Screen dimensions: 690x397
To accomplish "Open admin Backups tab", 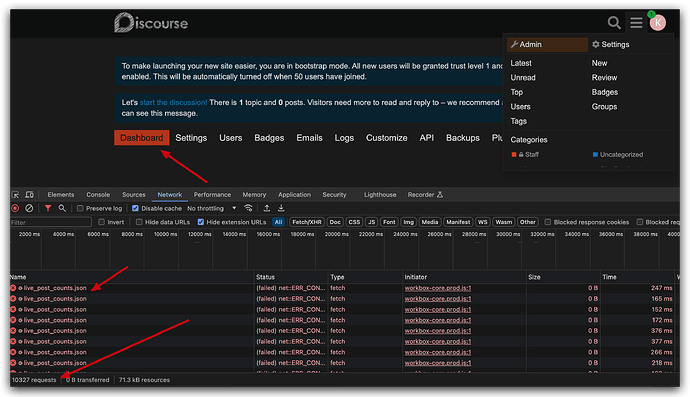I will (x=463, y=138).
